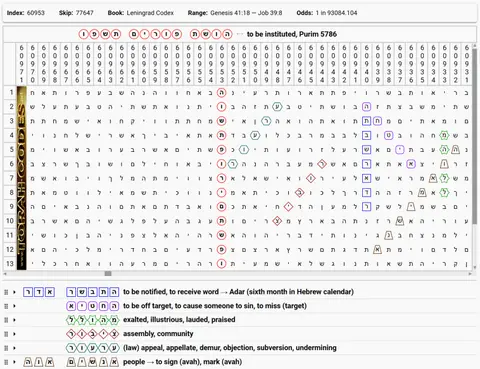Click purple-outlined letter in row 4, column 60938

tap(389, 135)
